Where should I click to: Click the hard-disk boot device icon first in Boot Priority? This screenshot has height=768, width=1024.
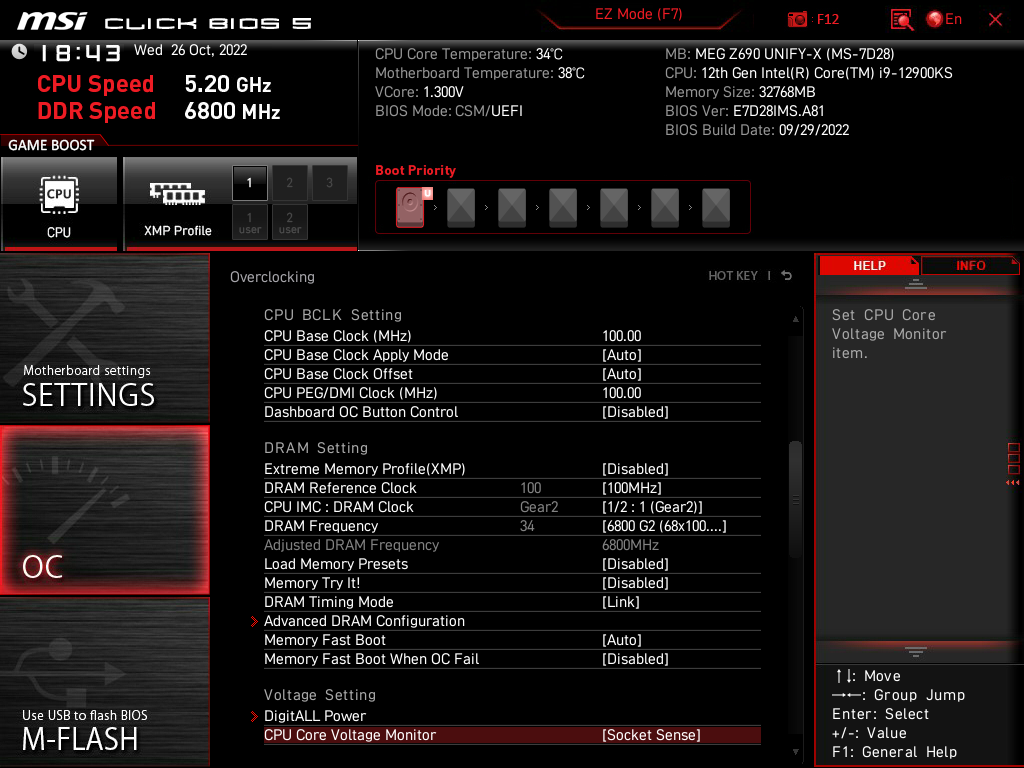tap(410, 207)
